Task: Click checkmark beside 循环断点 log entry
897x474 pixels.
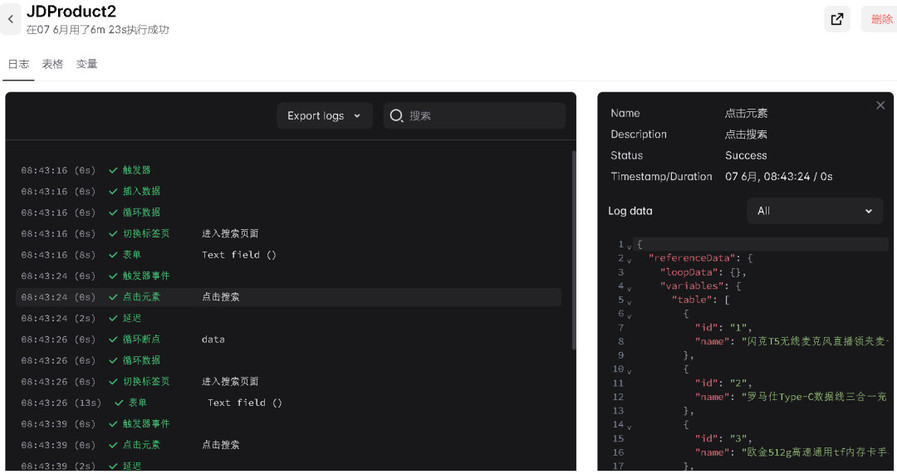Action: 113,339
